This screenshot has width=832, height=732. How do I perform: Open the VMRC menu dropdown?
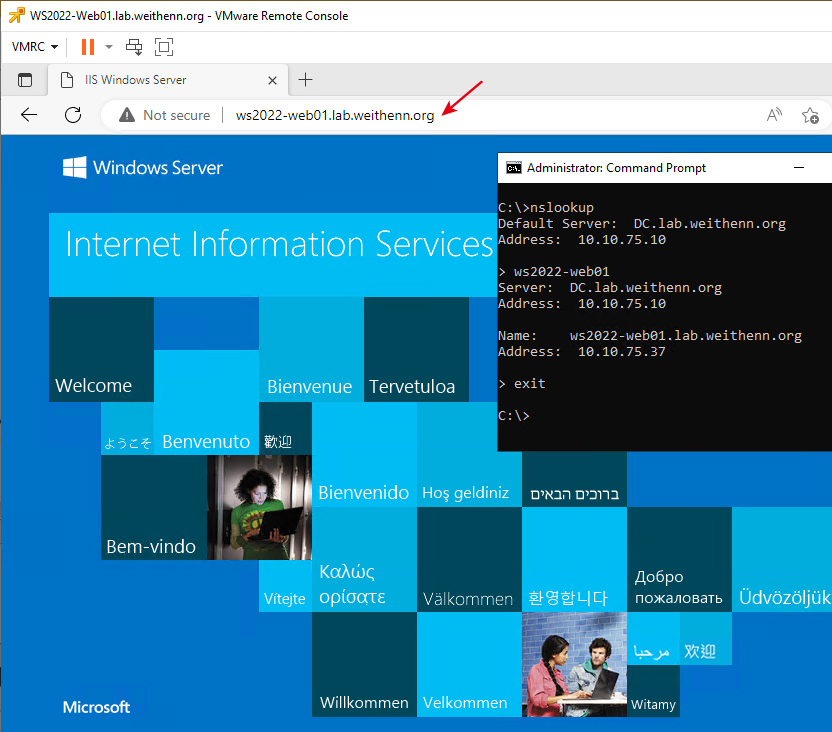(35, 47)
